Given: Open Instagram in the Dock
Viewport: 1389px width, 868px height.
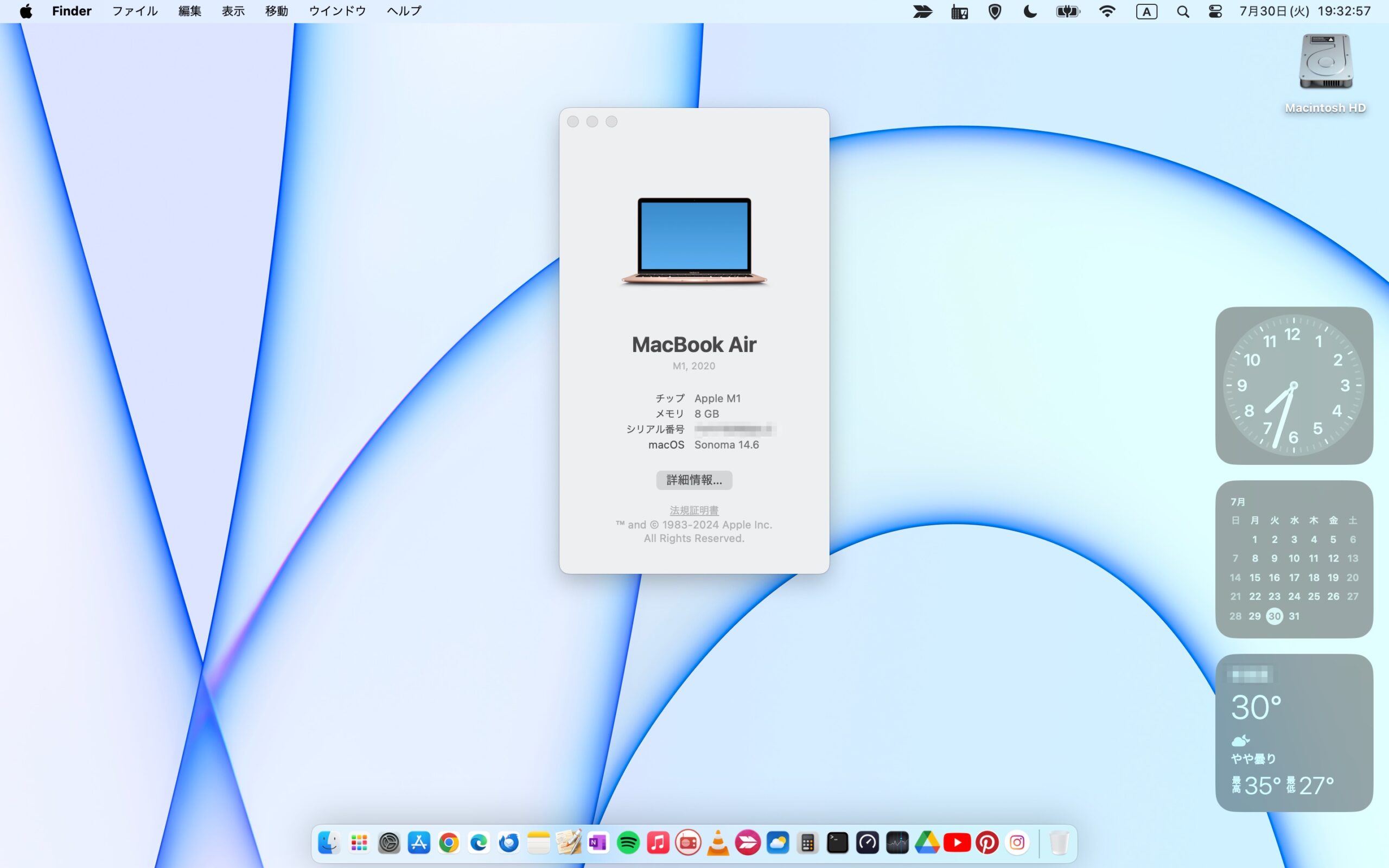Looking at the screenshot, I should pyautogui.click(x=1016, y=843).
